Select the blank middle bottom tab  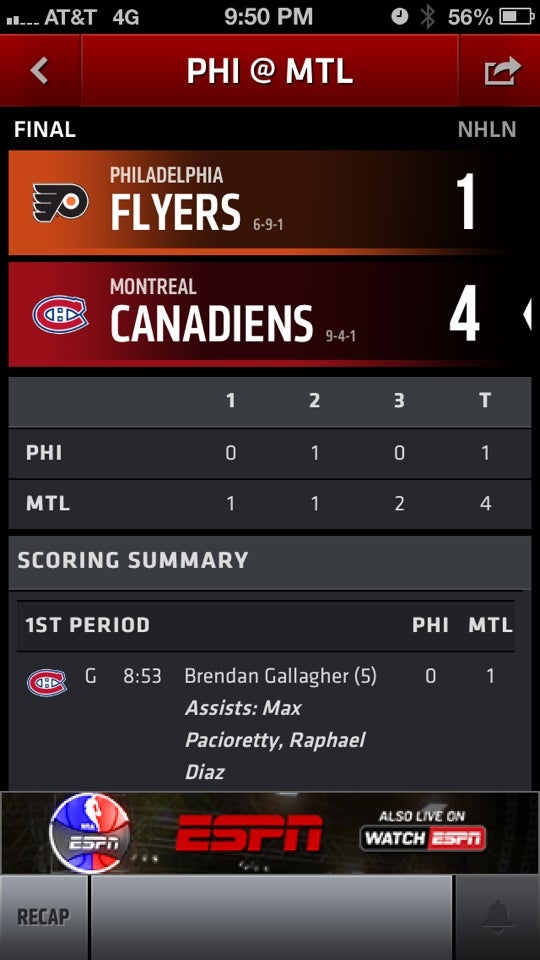pyautogui.click(x=271, y=917)
